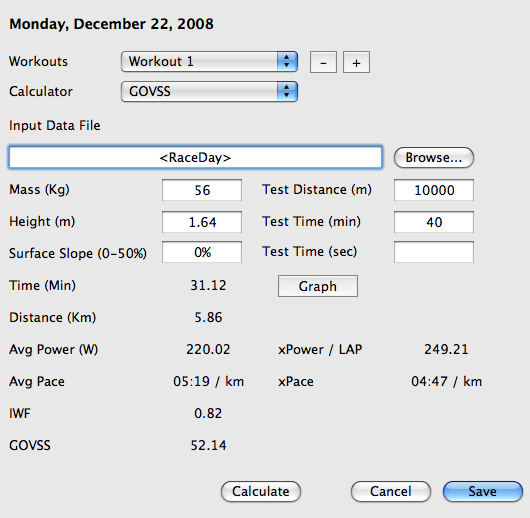Click the xPower / LAP value 249.21
The height and width of the screenshot is (518, 530).
(447, 350)
